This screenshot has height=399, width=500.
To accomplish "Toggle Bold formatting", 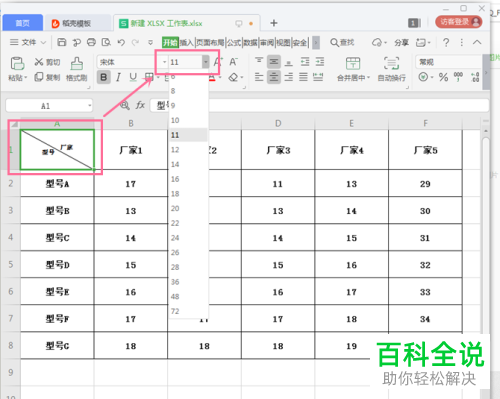I will [104, 77].
